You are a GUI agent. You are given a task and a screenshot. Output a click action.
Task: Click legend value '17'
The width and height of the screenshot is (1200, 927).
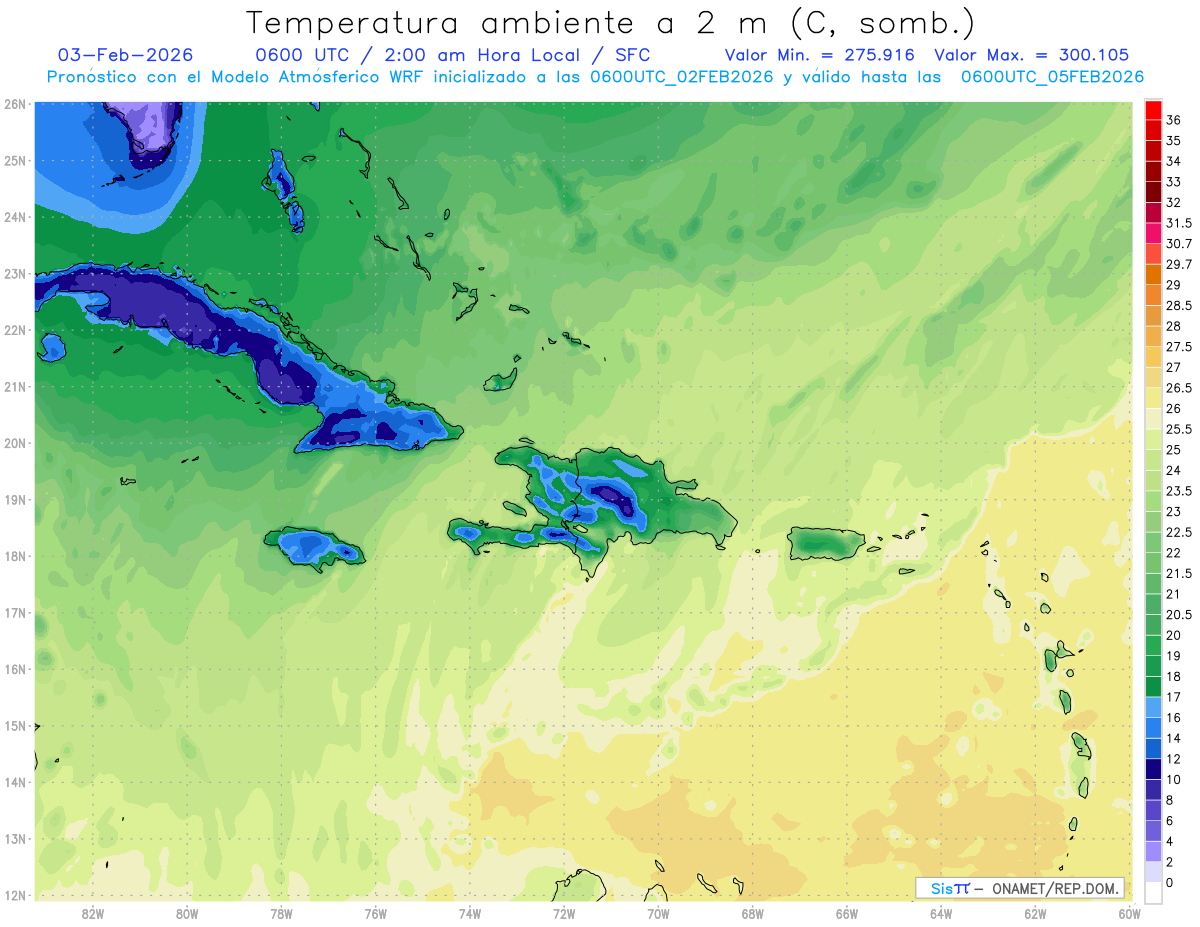pyautogui.click(x=1174, y=697)
